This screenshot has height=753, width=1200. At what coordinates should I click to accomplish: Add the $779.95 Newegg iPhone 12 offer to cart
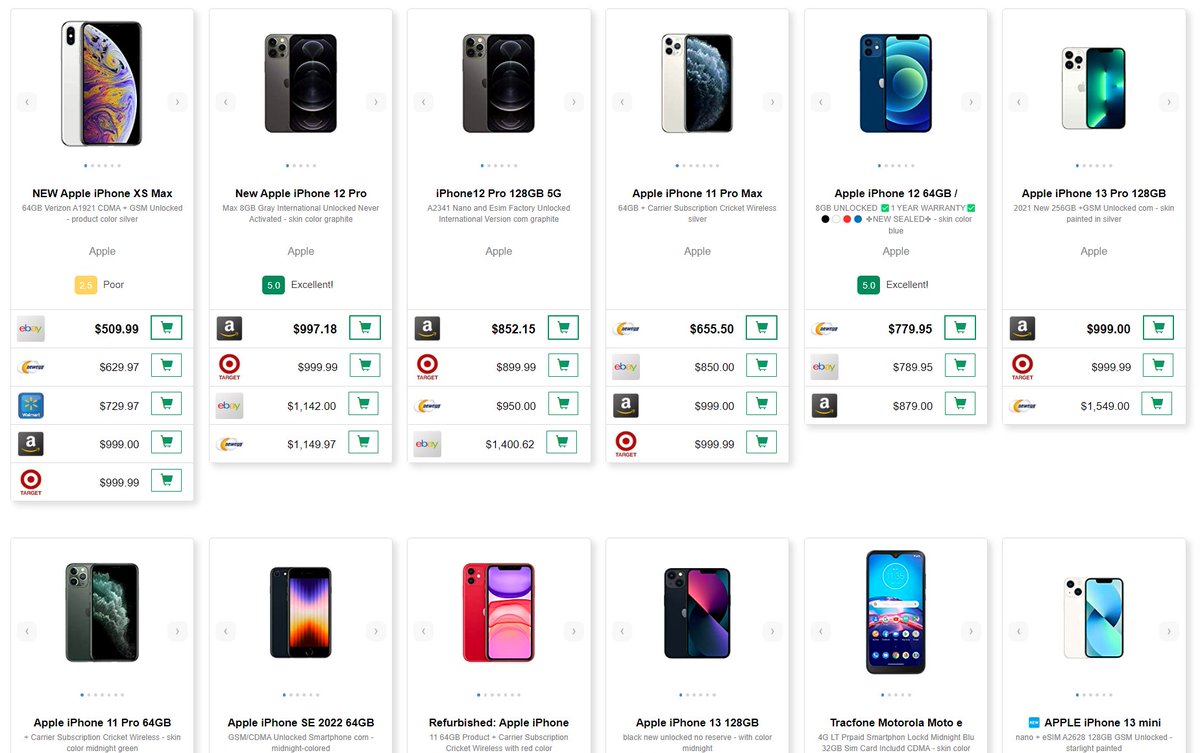pyautogui.click(x=960, y=328)
